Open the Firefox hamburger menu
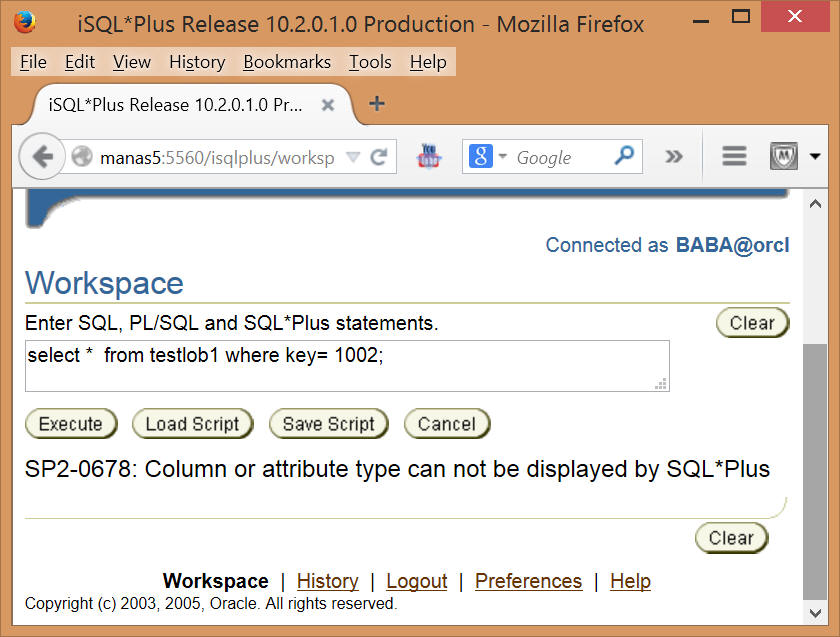 tap(734, 156)
